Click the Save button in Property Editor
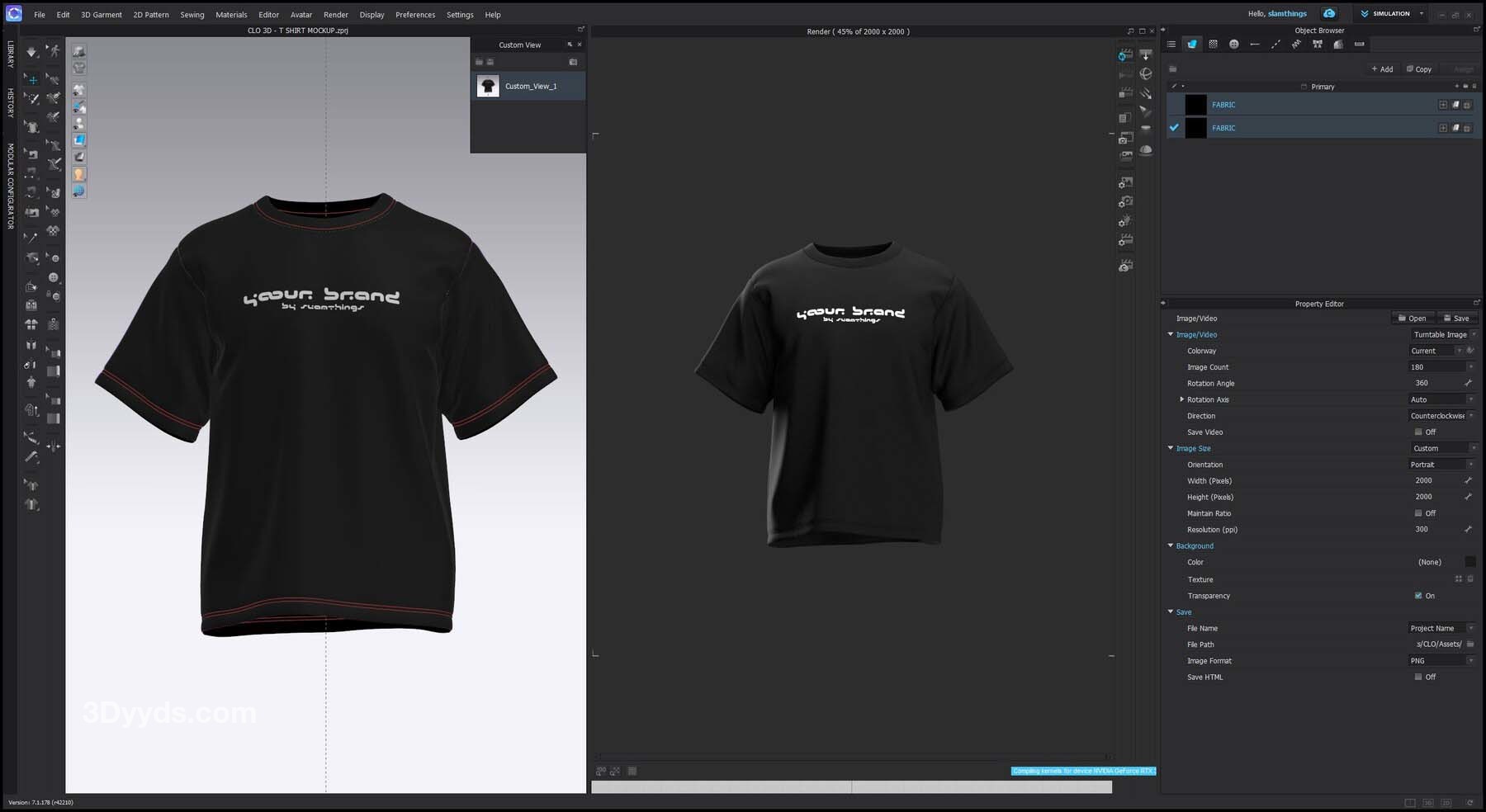1486x812 pixels. pos(1456,319)
